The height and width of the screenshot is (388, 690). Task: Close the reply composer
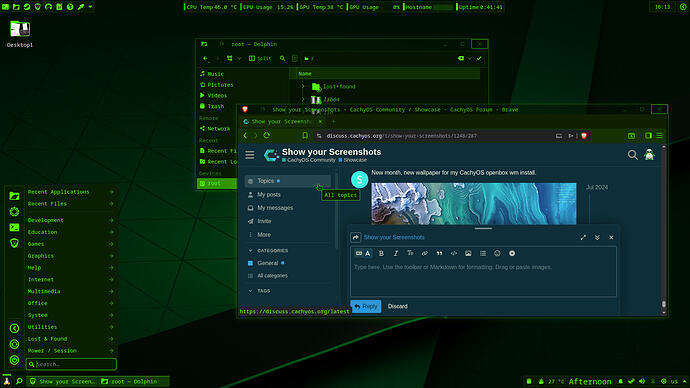click(611, 238)
